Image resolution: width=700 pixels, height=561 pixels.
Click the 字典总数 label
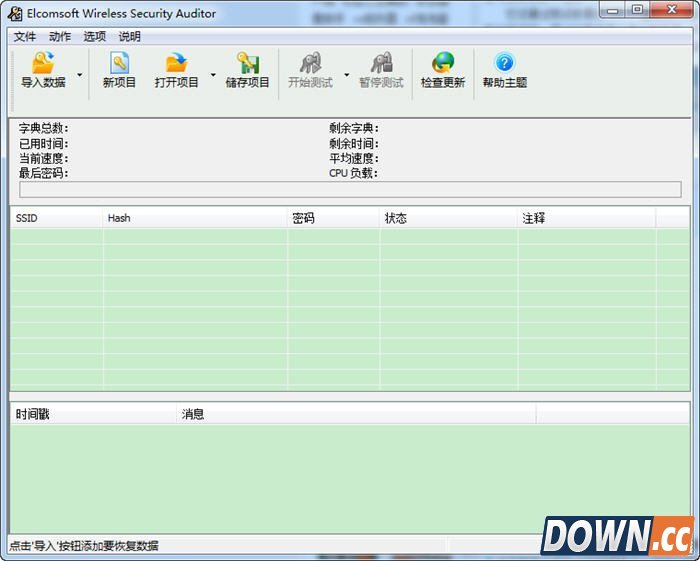coord(43,129)
